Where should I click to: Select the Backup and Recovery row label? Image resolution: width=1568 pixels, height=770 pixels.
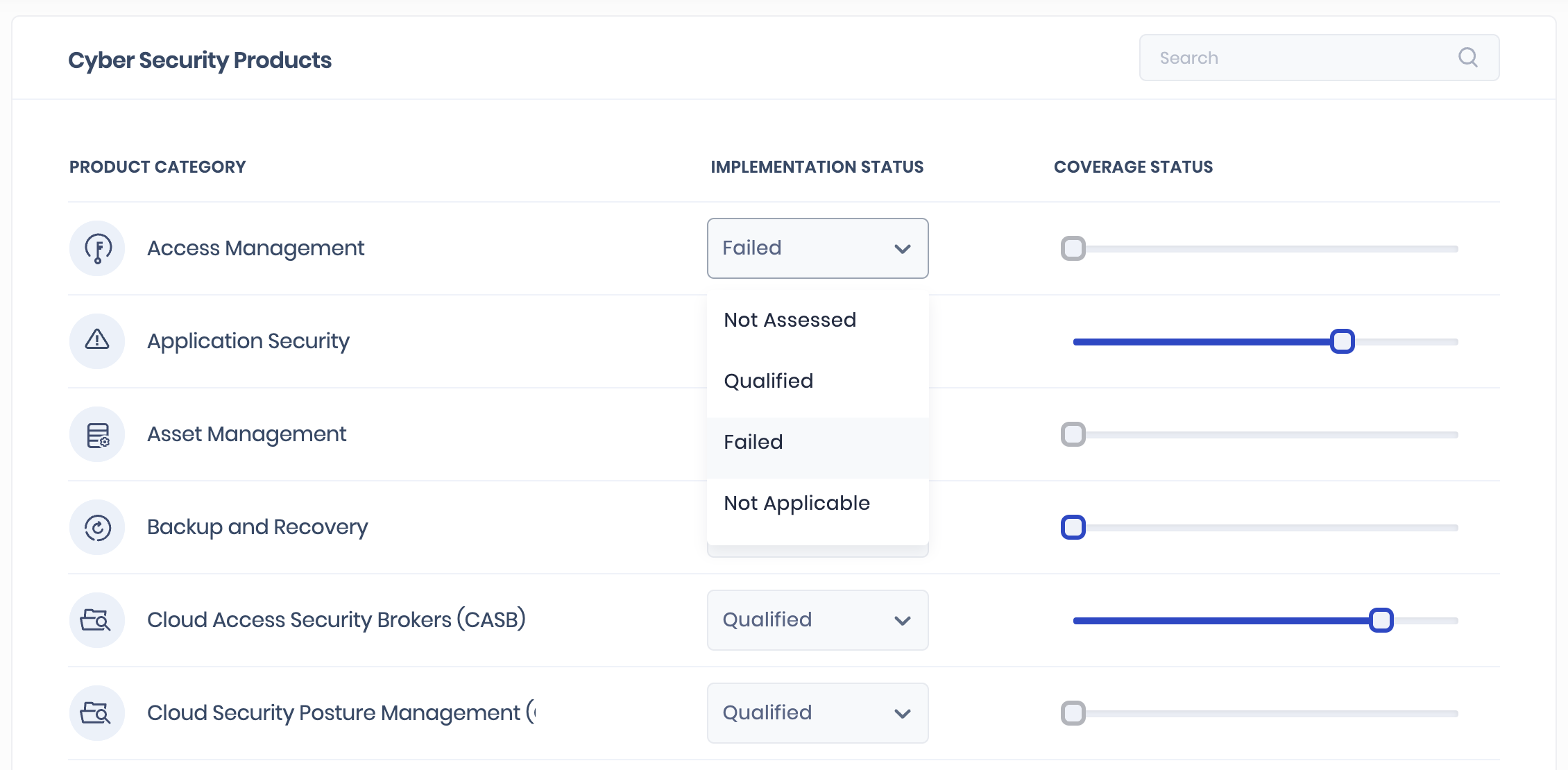pyautogui.click(x=257, y=527)
